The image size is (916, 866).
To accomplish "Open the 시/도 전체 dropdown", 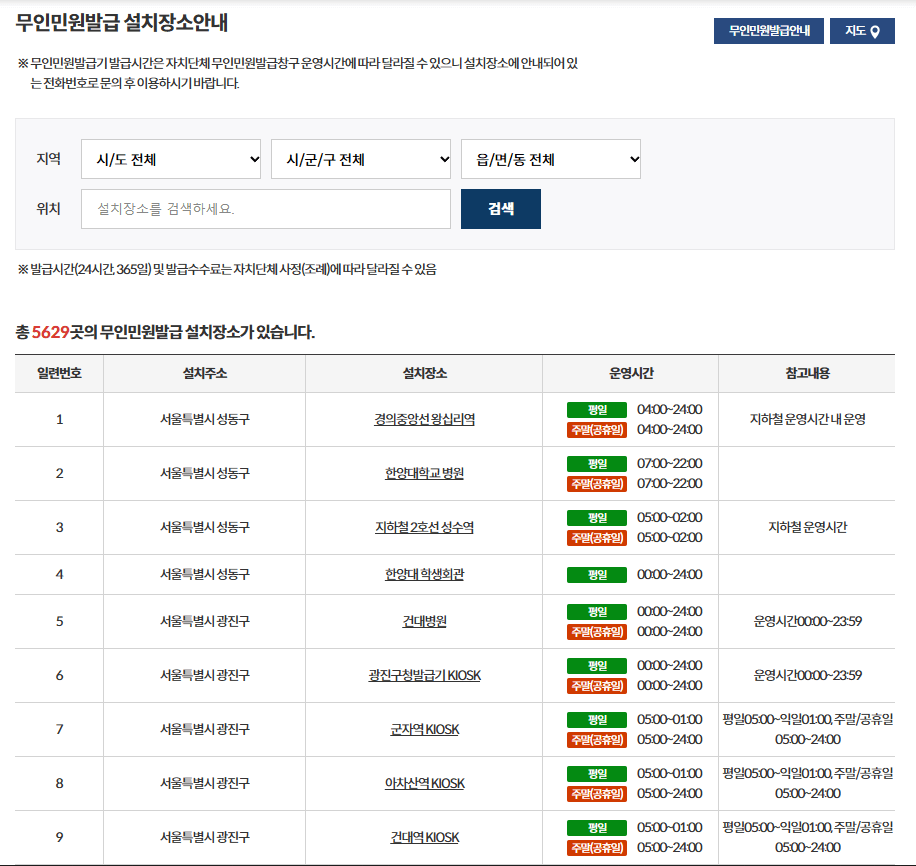I will click(x=170, y=158).
